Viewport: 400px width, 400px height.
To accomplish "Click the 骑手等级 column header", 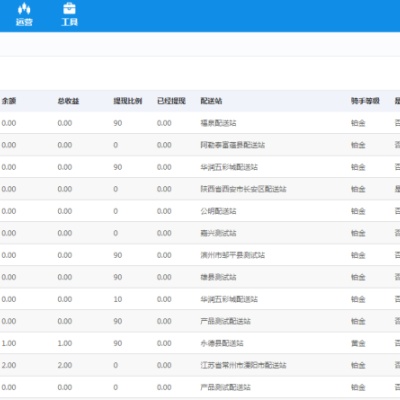I will coord(365,101).
